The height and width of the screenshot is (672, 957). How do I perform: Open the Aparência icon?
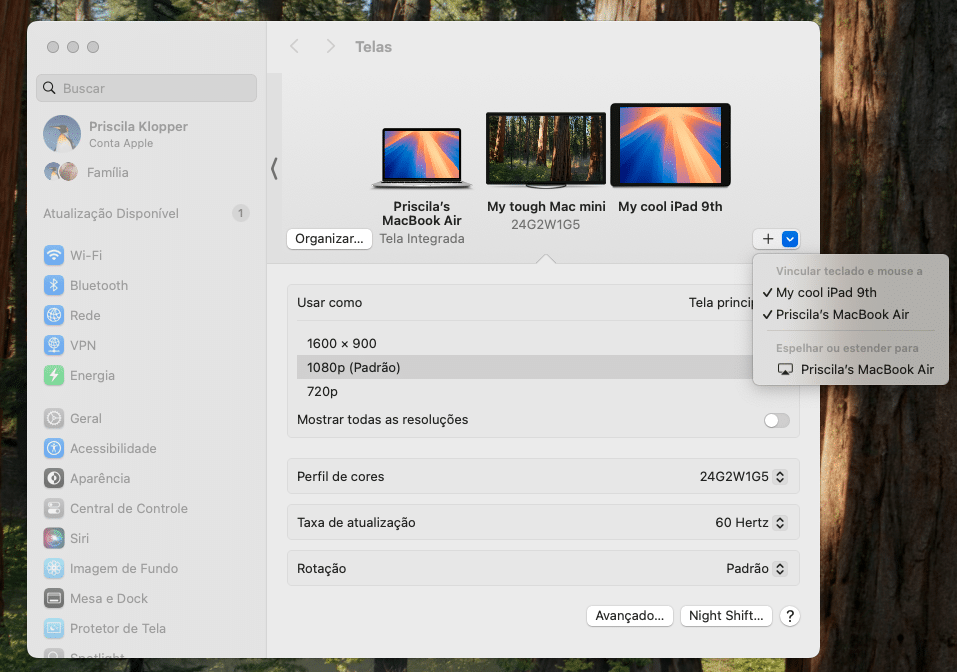54,478
